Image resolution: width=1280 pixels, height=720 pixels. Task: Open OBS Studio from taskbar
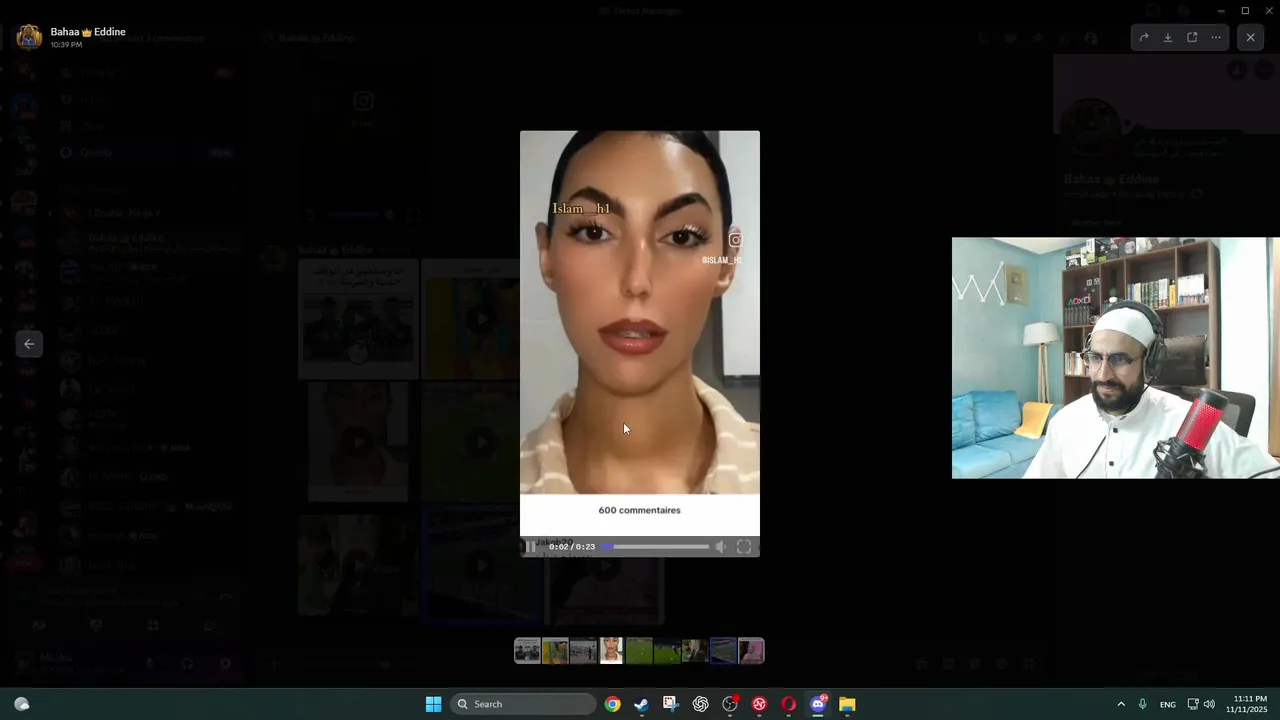730,704
